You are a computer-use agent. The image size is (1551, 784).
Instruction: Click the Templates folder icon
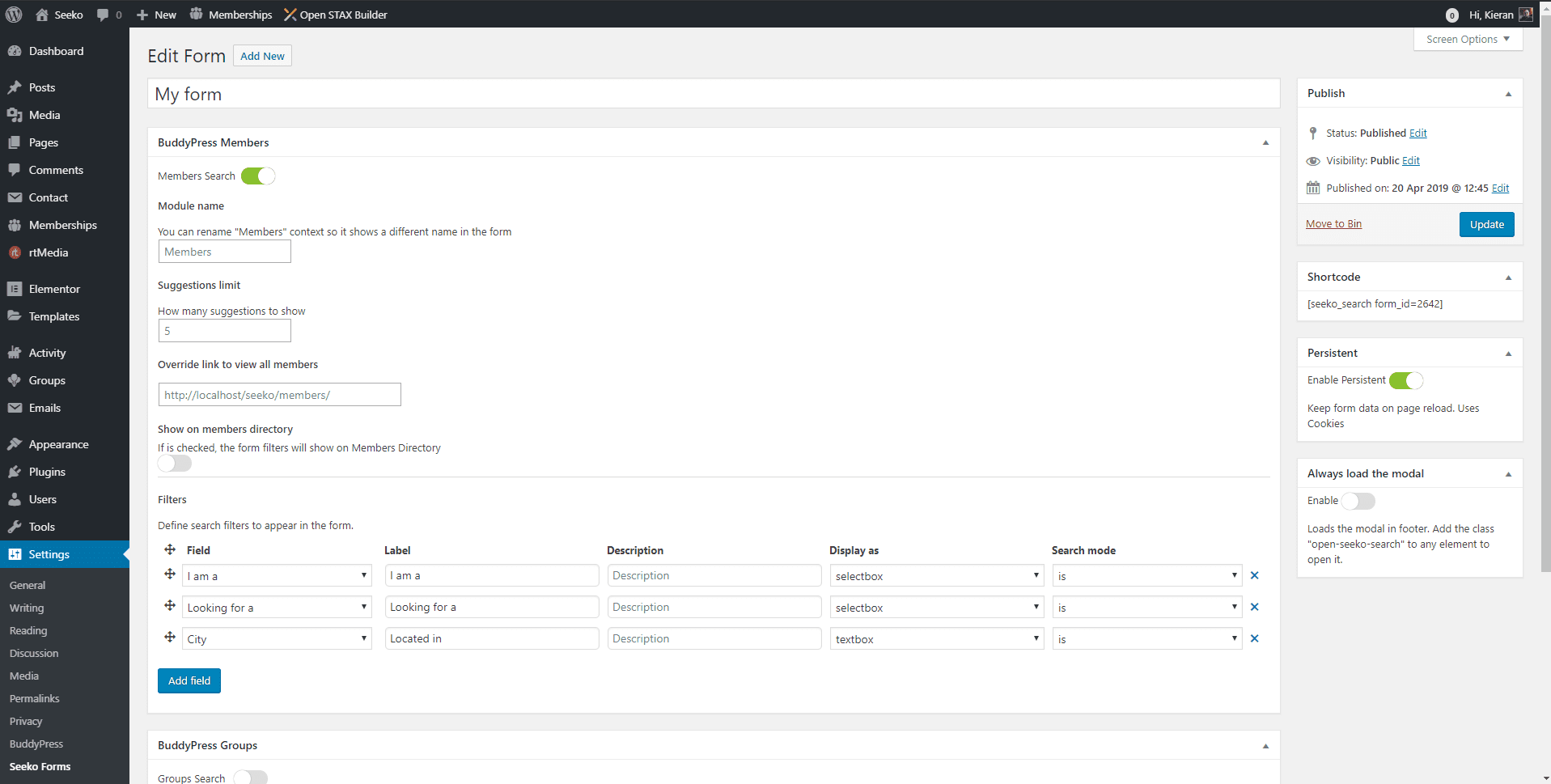pyautogui.click(x=15, y=316)
